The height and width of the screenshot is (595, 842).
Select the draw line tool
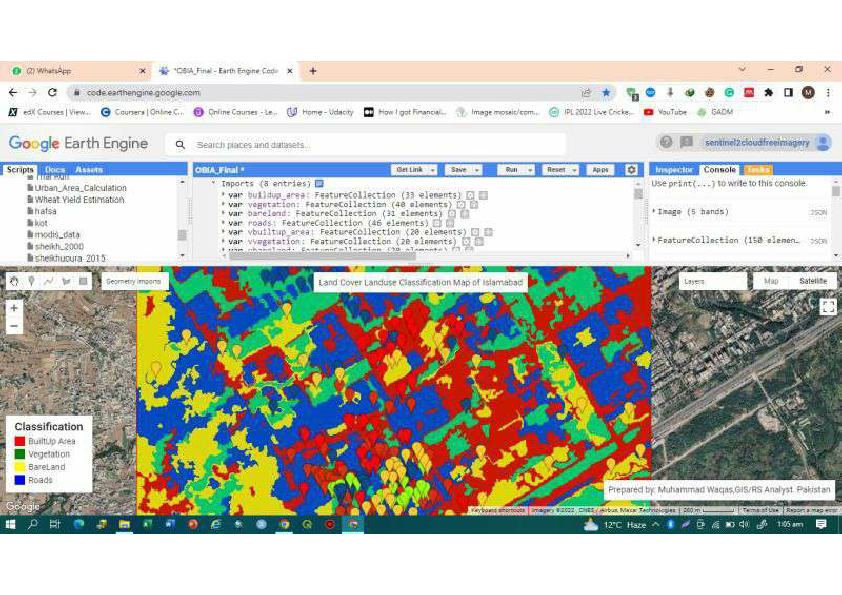click(x=49, y=281)
